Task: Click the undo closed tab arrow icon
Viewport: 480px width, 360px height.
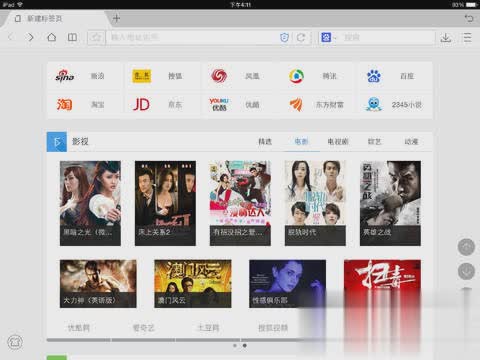Action: click(x=469, y=18)
